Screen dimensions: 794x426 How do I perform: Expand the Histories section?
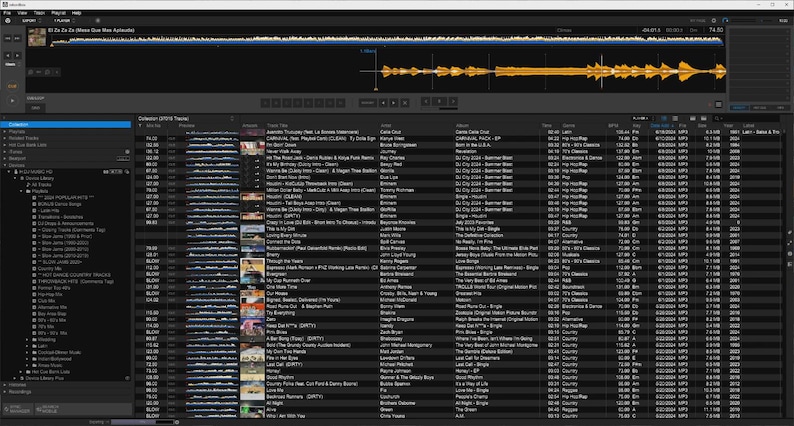coord(5,385)
